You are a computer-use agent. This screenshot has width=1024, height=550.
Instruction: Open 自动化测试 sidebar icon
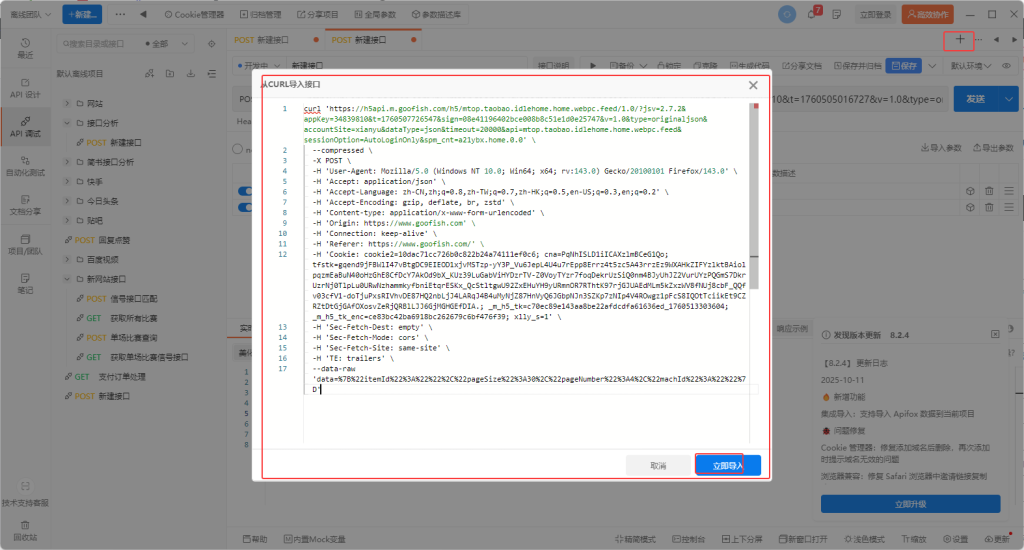click(25, 166)
